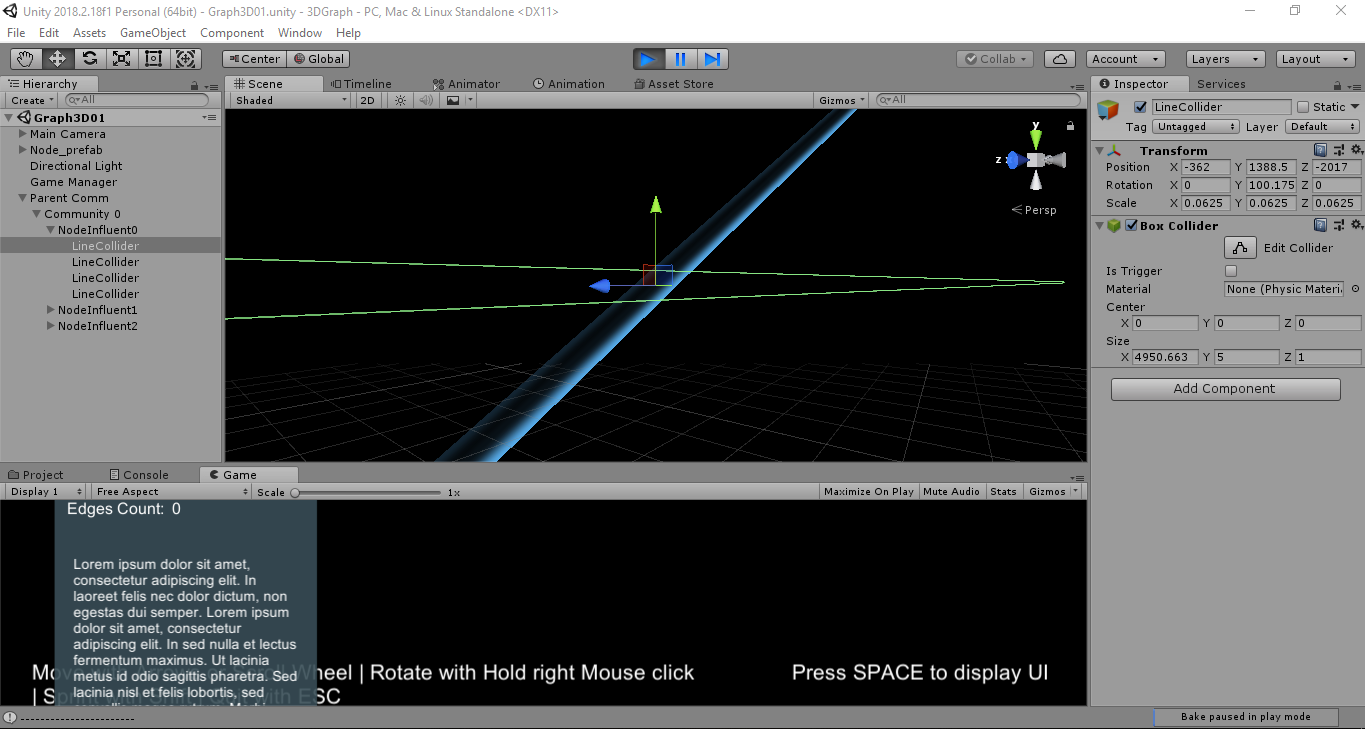The height and width of the screenshot is (729, 1365).
Task: Open the Free Aspect dropdown
Action: [x=172, y=491]
